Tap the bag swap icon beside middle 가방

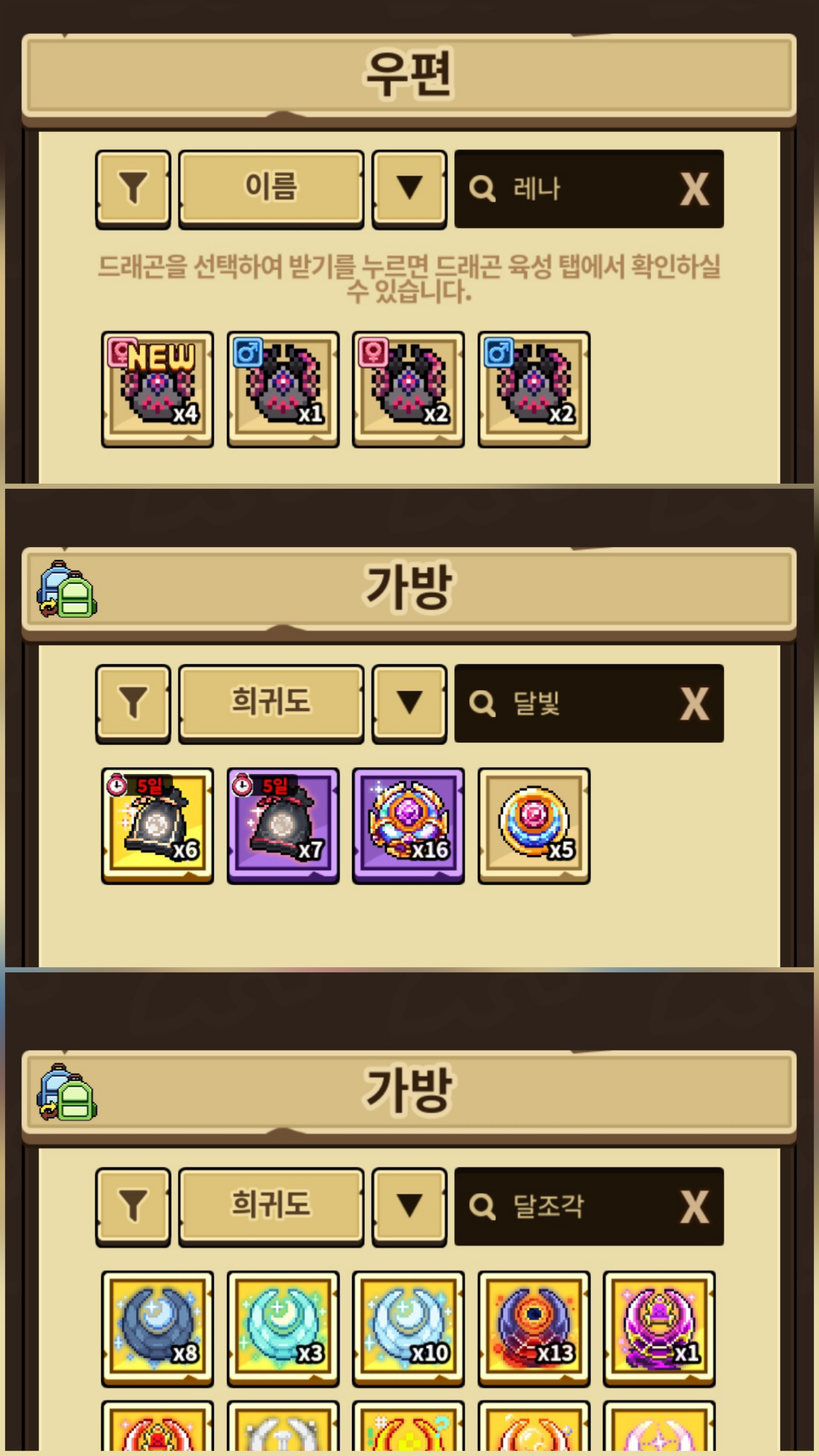coord(67,589)
